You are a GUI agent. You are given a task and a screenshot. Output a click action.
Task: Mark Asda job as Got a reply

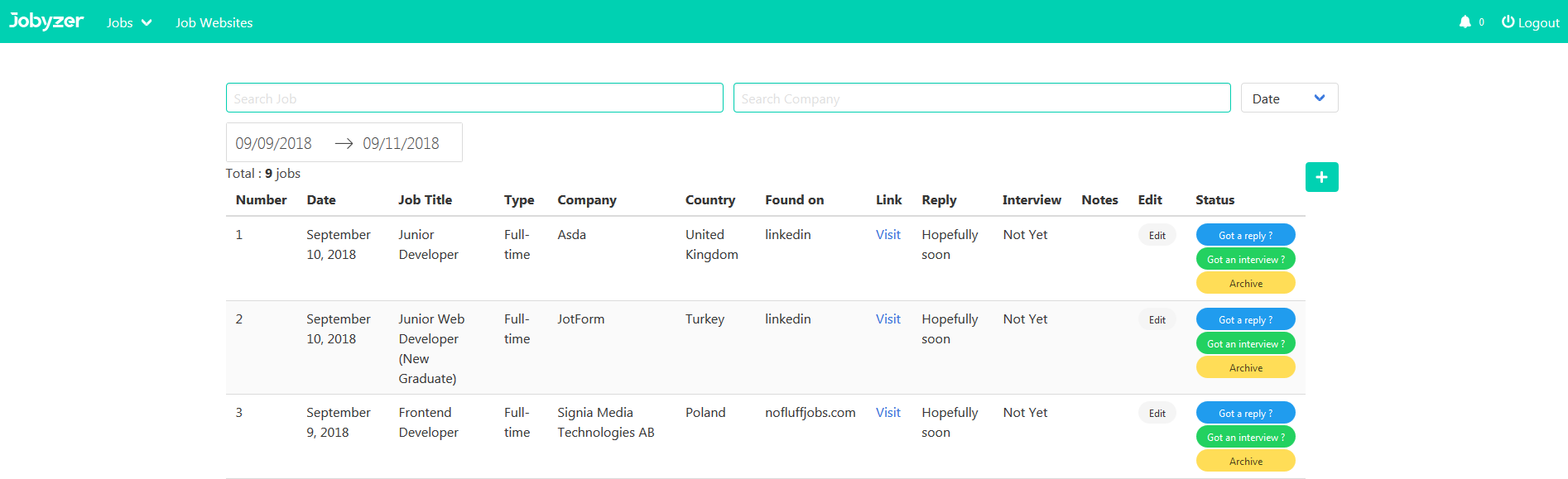1245,236
